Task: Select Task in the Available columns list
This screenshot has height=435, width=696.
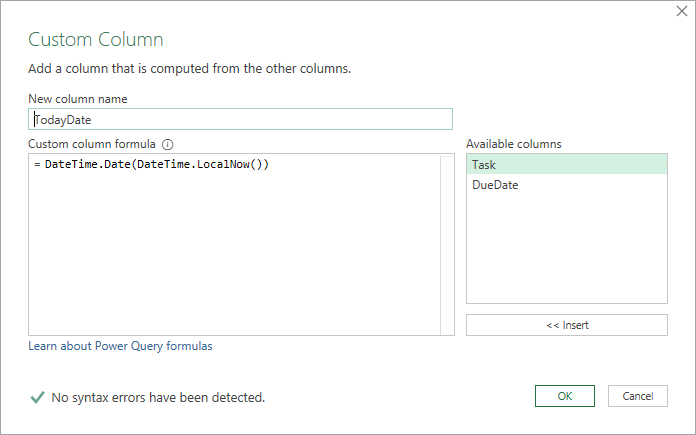Action: coord(566,165)
